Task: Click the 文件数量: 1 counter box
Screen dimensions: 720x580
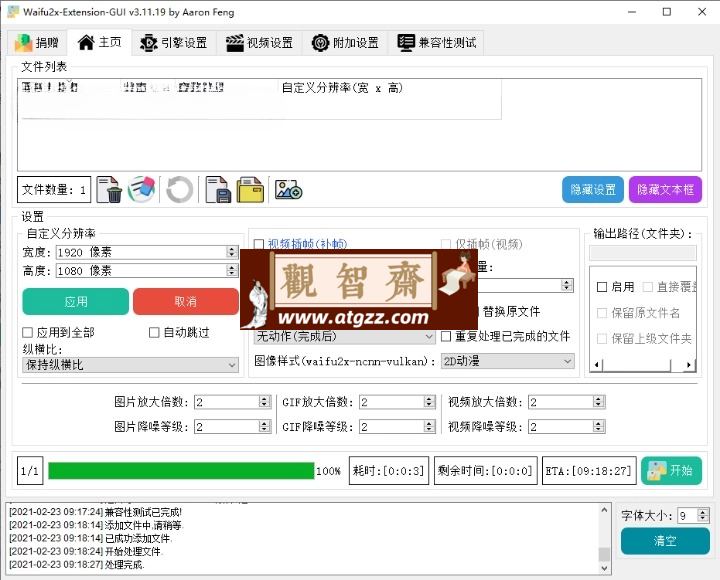Action: (54, 190)
